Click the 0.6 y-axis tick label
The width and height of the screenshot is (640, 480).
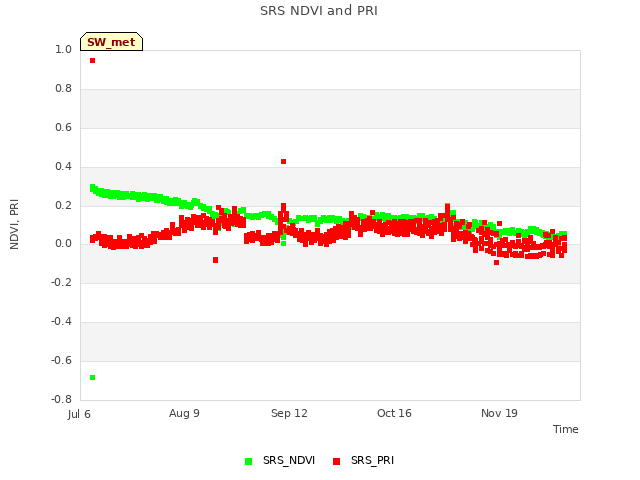63,127
